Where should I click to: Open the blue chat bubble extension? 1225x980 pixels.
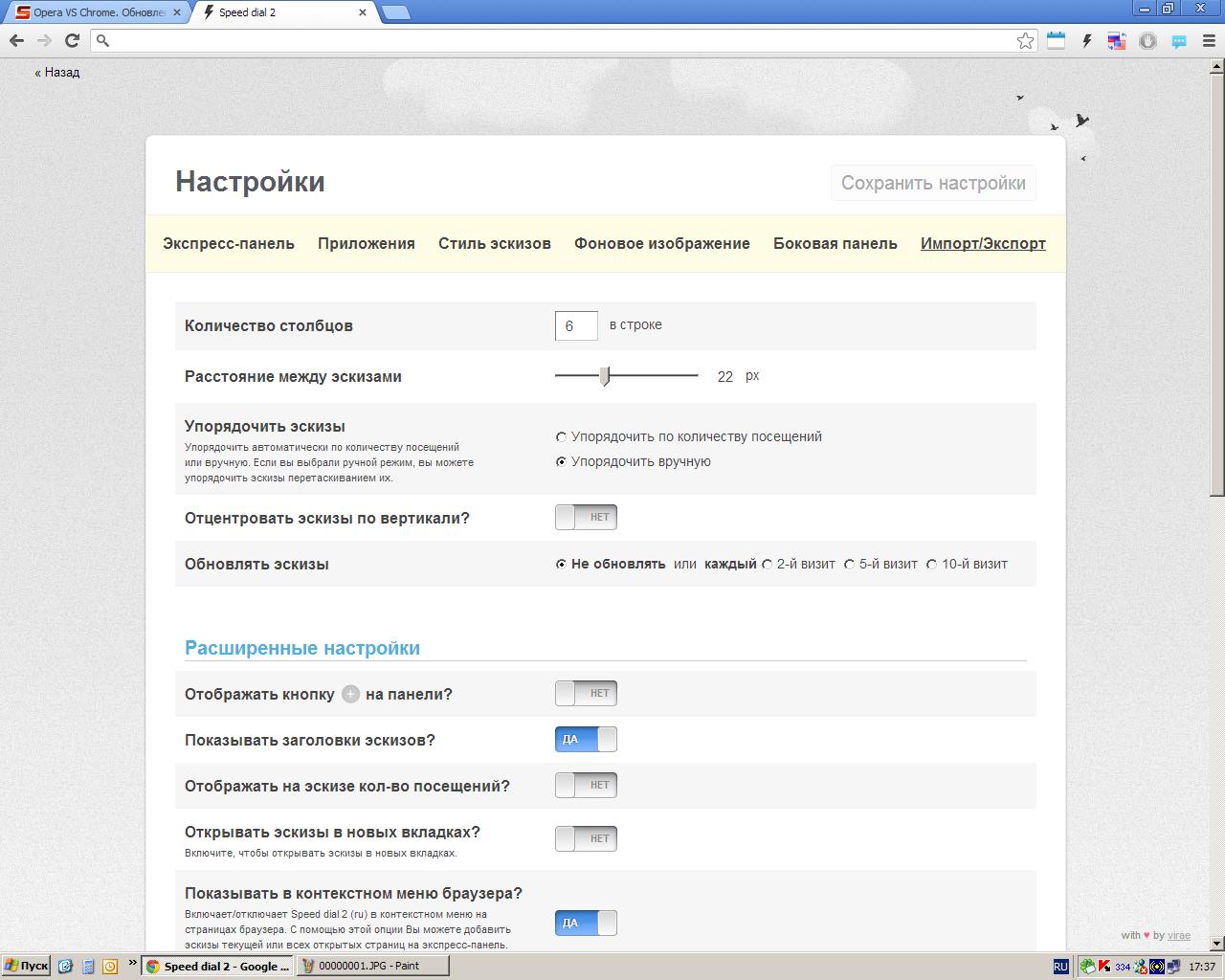tap(1179, 40)
